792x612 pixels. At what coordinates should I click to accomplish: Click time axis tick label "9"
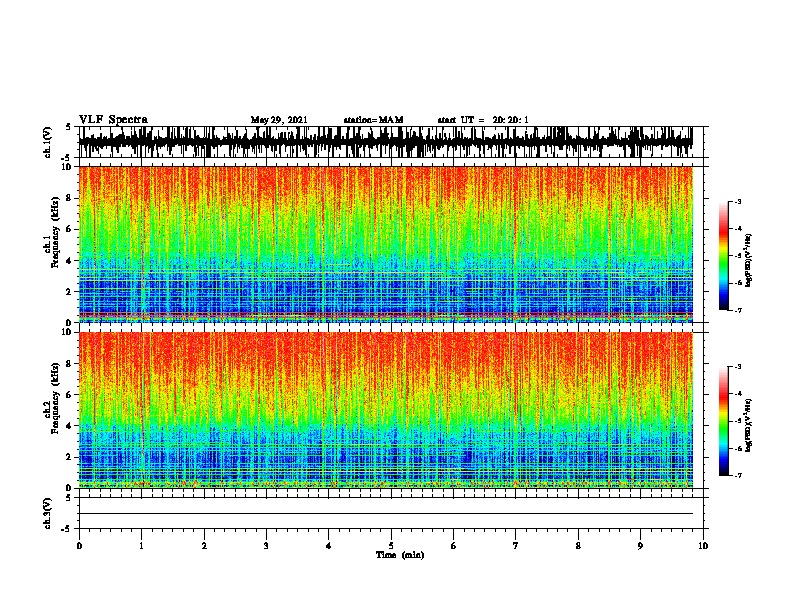[x=640, y=546]
